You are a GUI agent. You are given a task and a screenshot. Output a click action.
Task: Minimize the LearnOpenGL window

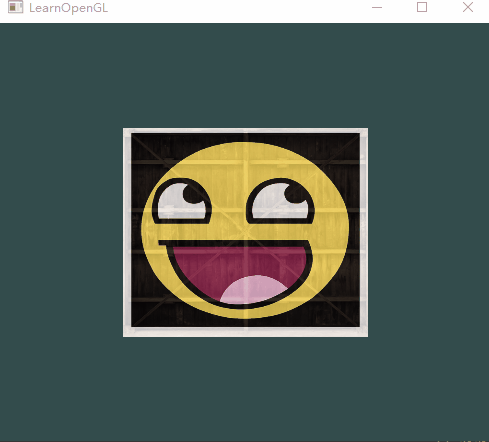tap(377, 7)
